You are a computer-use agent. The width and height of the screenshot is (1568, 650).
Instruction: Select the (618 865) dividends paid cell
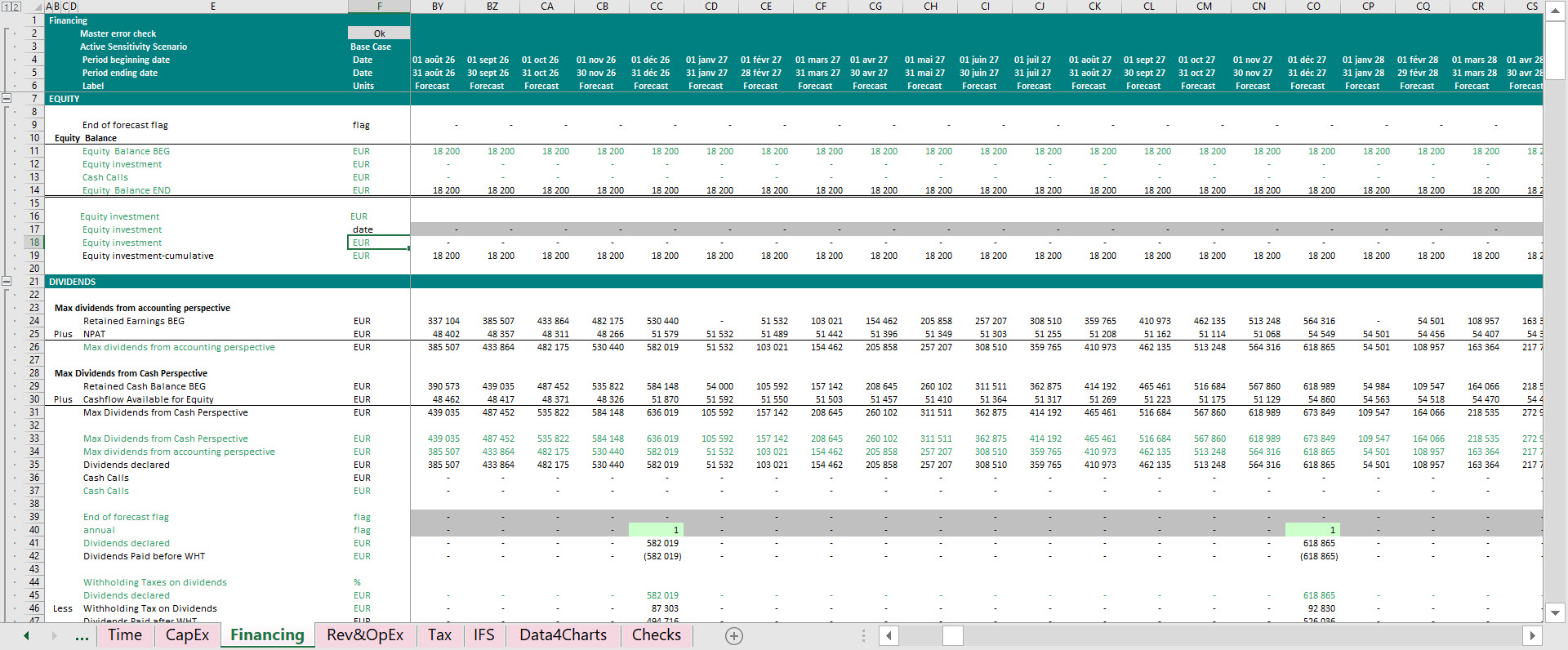[1313, 556]
